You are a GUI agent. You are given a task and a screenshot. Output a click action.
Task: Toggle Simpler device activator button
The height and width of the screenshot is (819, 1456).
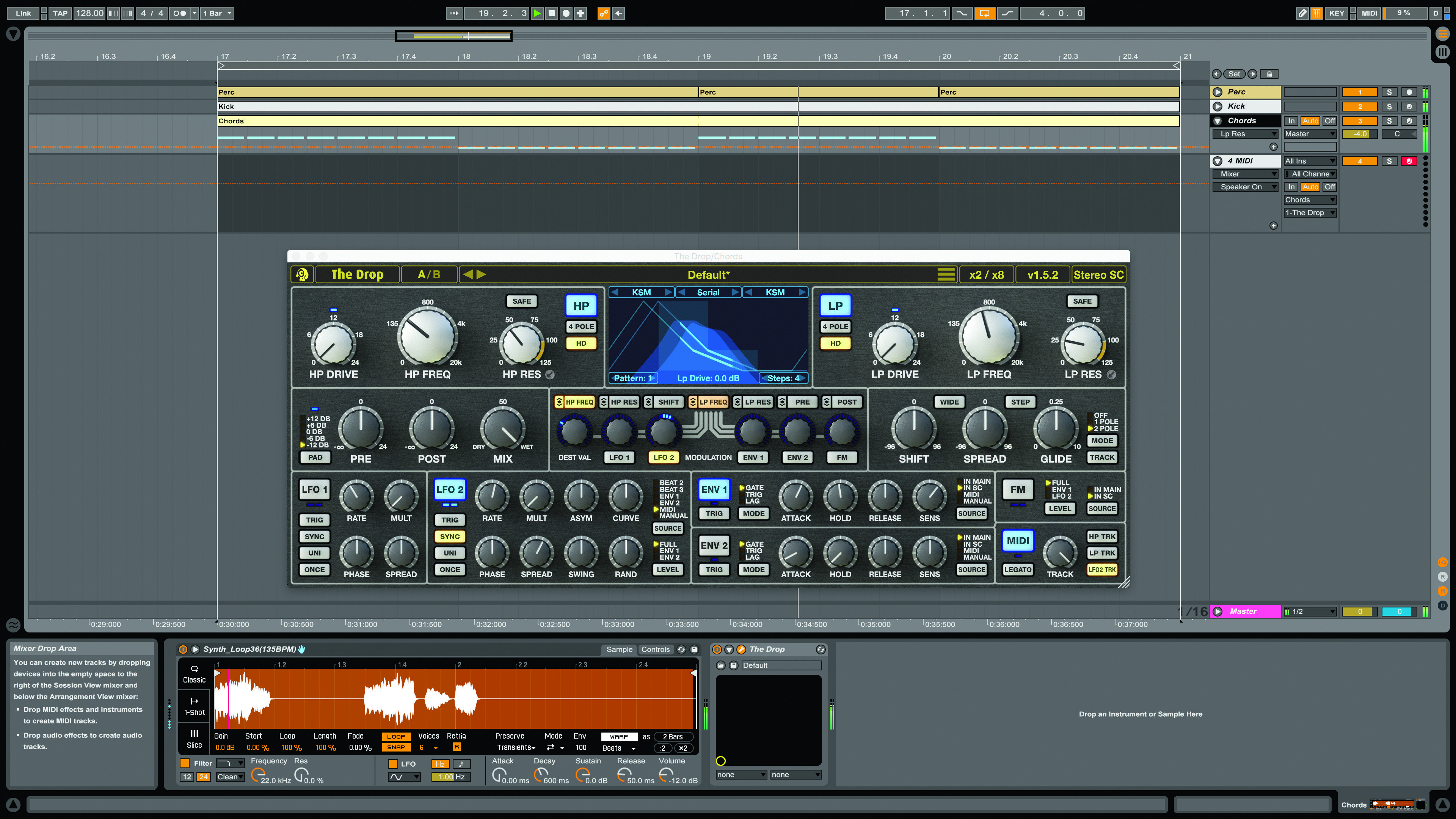click(x=182, y=650)
